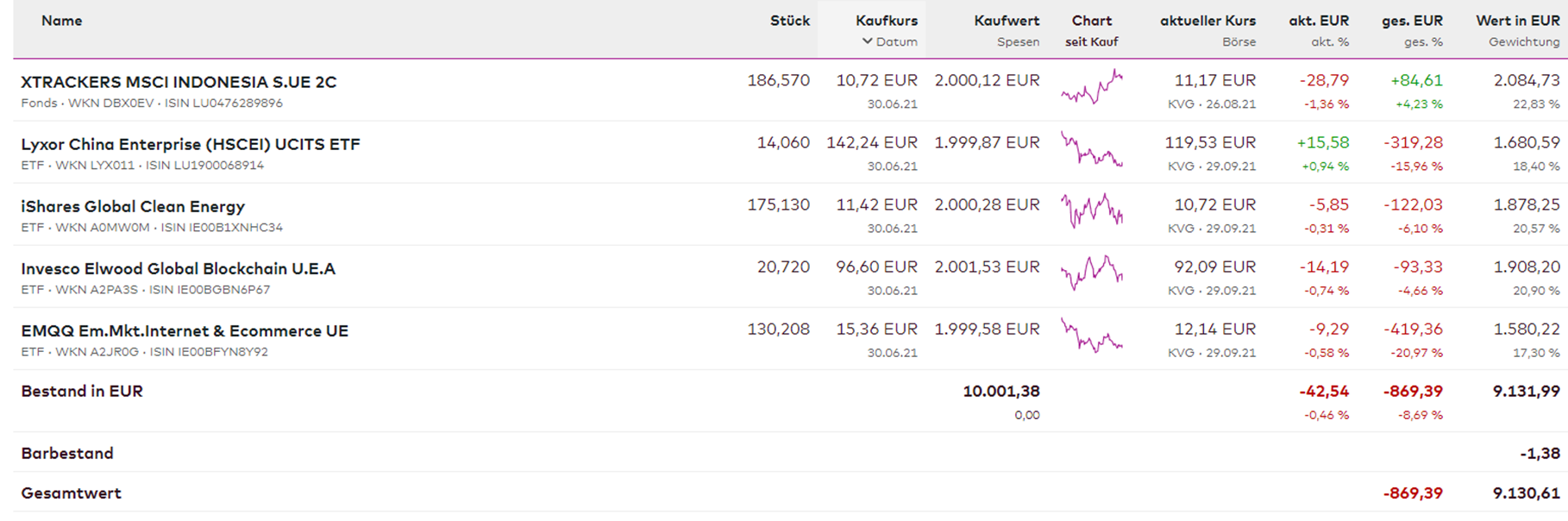Click the Chart seit Kauf column header
The width and height of the screenshot is (1568, 521).
coord(1091,21)
